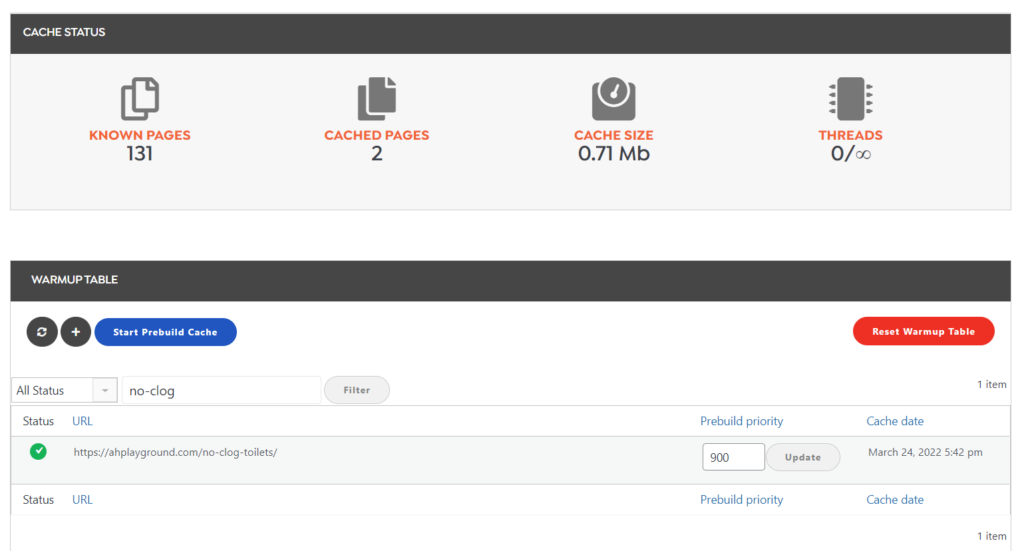Sort by Cache date in top header
Viewport: 1024px width, 551px height.
tap(894, 421)
